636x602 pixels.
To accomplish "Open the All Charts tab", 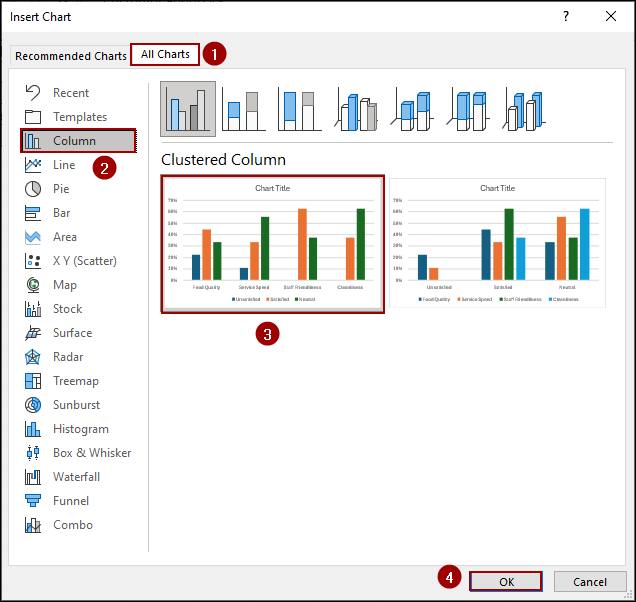I will coord(165,54).
